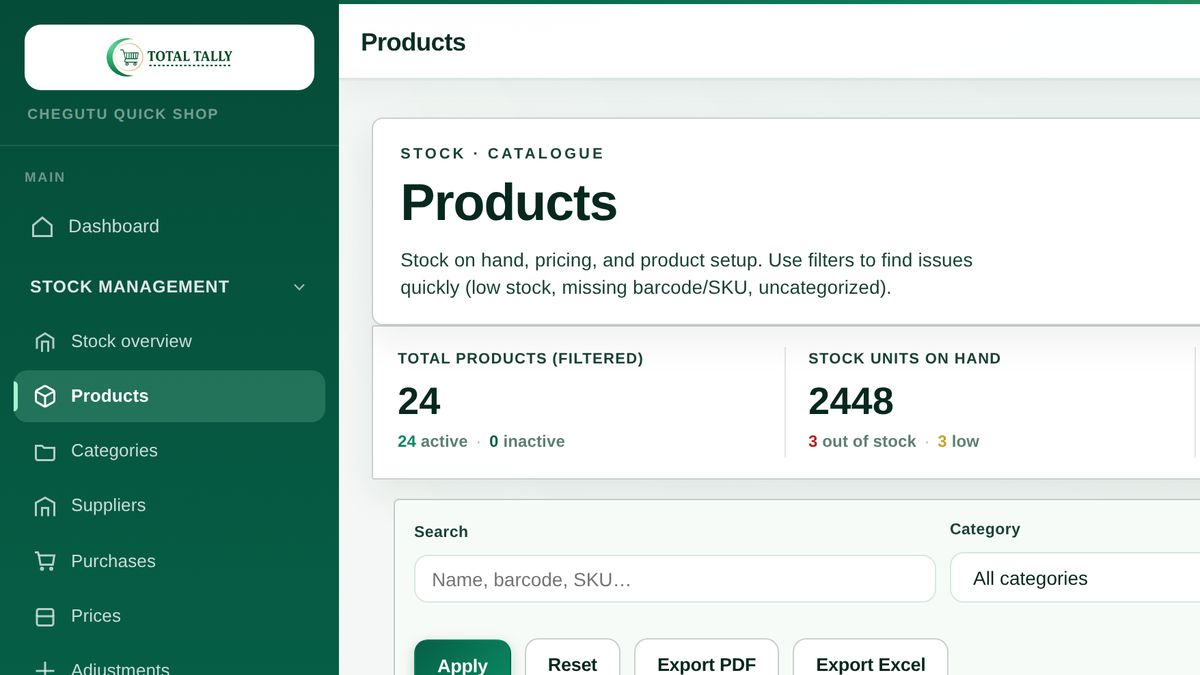Click the Stock overview warehouse icon
Screen dimensions: 1200x675
pos(45,342)
